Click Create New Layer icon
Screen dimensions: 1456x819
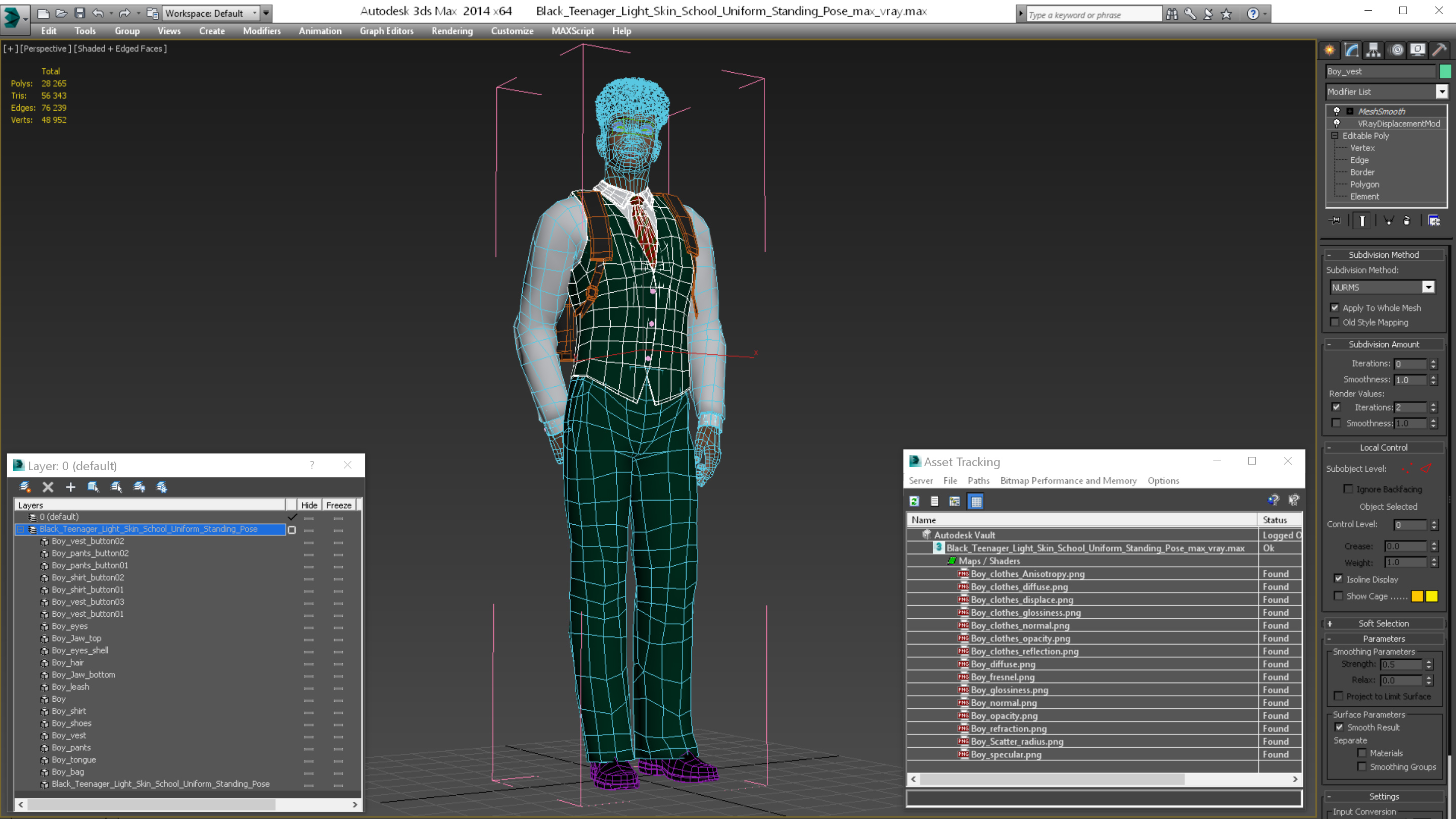(x=25, y=487)
